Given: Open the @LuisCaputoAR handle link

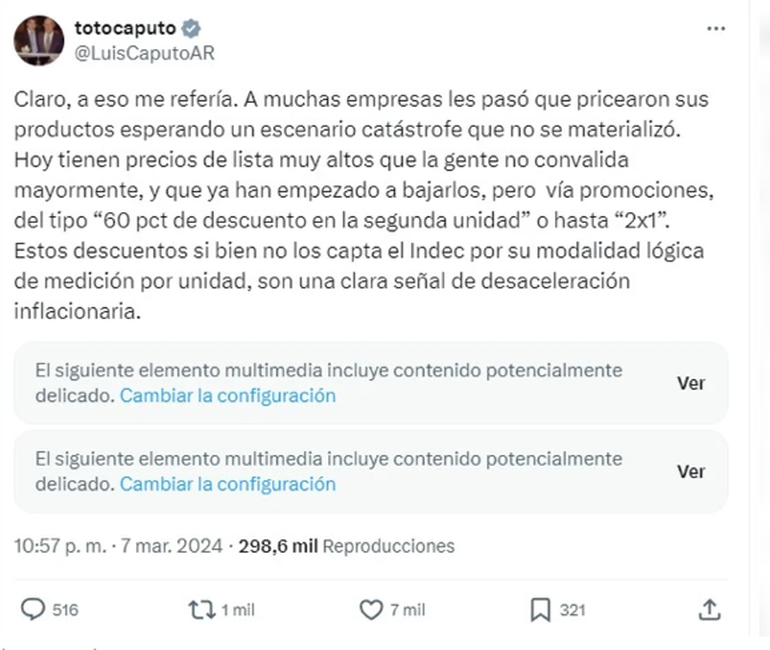Looking at the screenshot, I should coord(145,52).
